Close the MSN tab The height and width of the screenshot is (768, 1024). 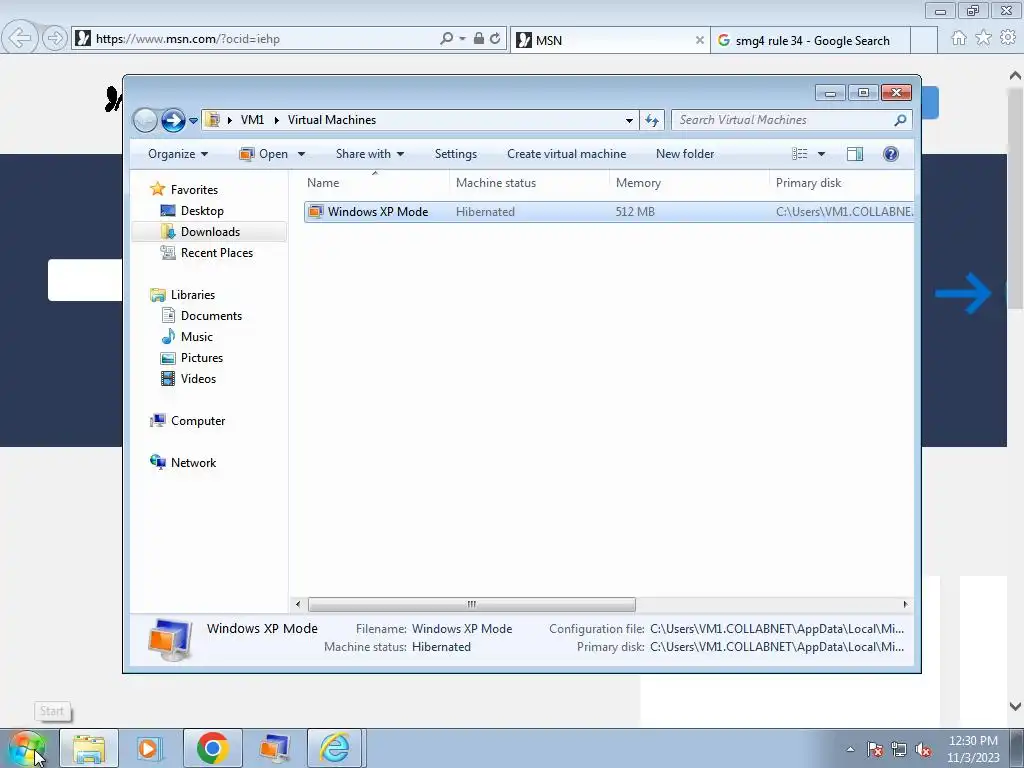coord(699,40)
